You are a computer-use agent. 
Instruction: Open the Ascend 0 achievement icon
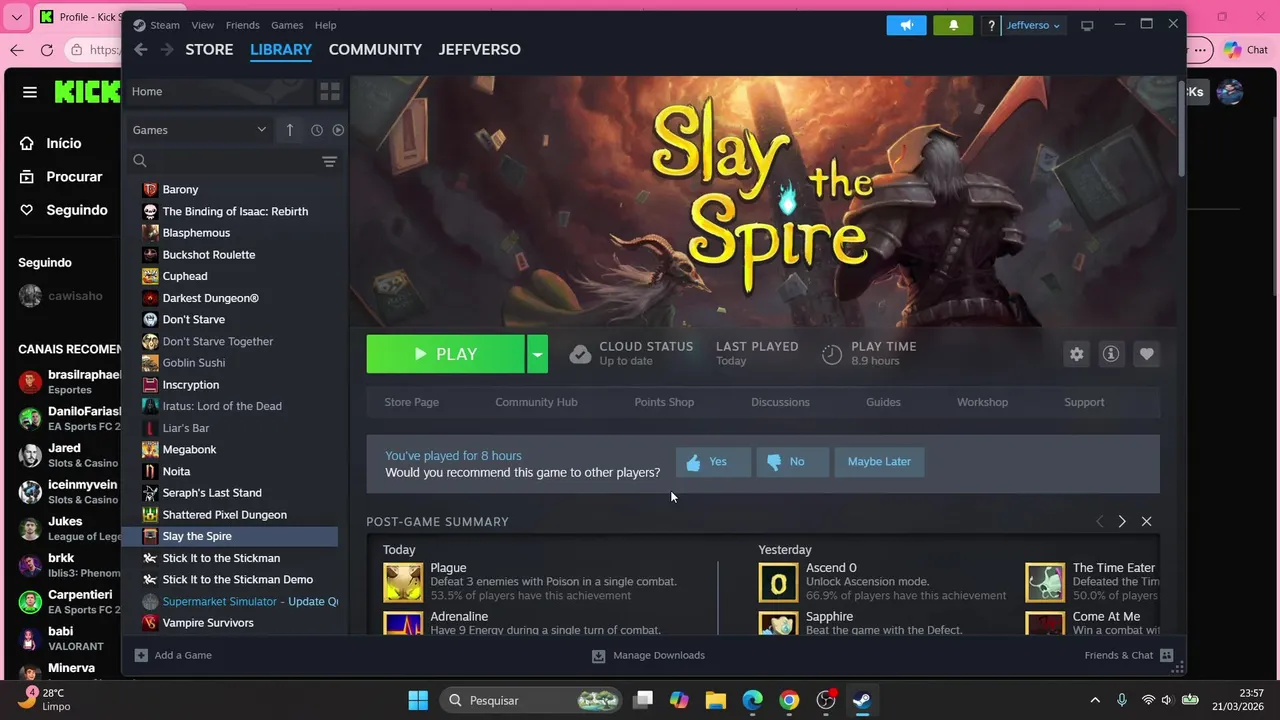click(x=778, y=582)
